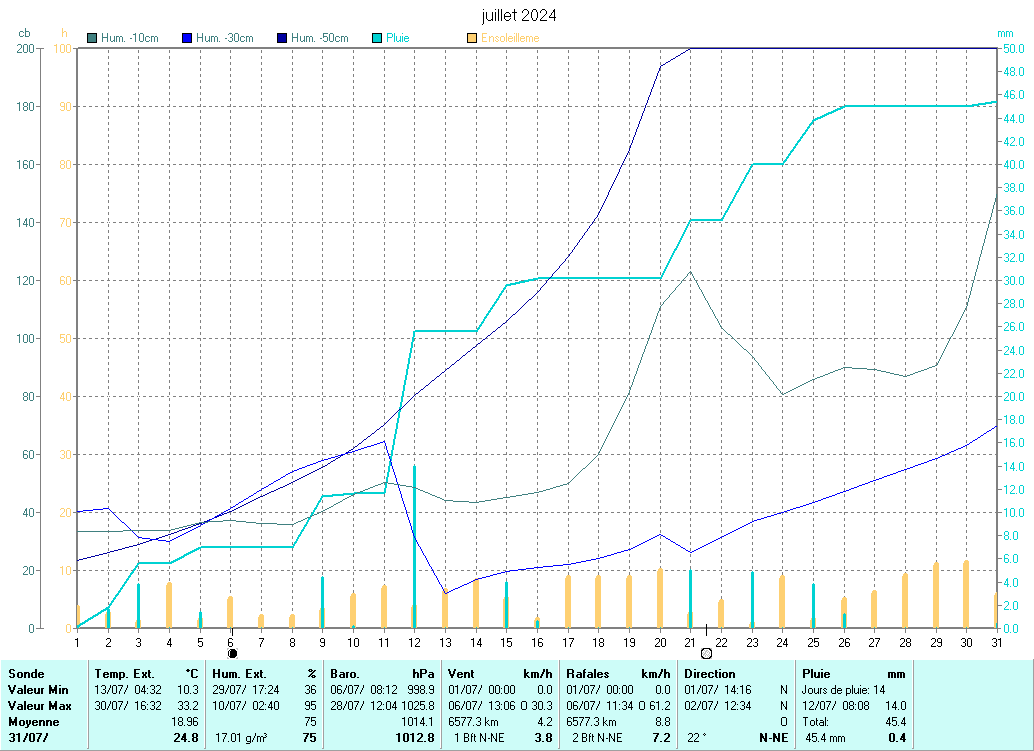Click the Valeur Max row label
Image resolution: width=1034 pixels, height=751 pixels.
pyautogui.click(x=39, y=705)
